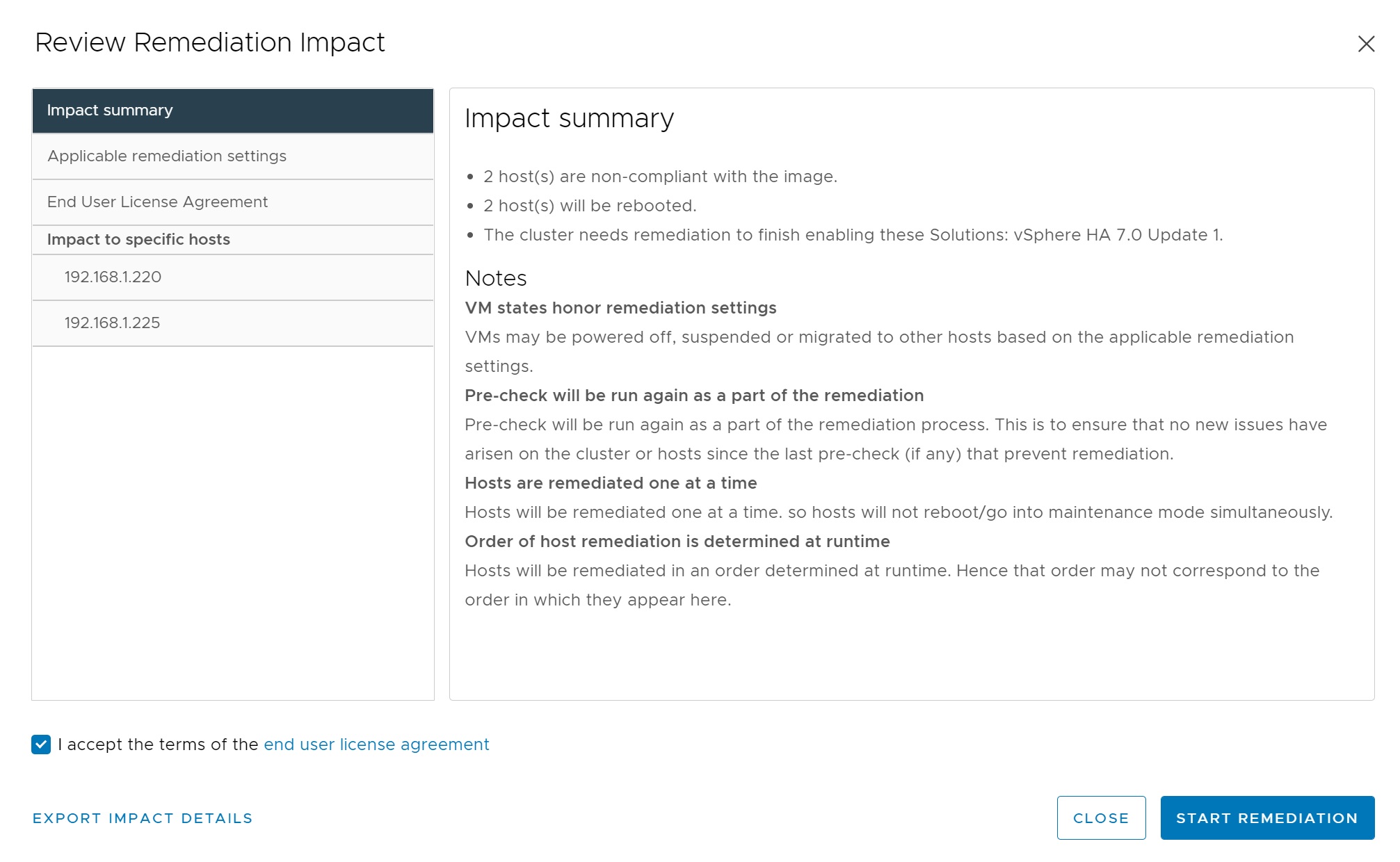Click the Close button
The width and height of the screenshot is (1400, 862).
pyautogui.click(x=1101, y=818)
